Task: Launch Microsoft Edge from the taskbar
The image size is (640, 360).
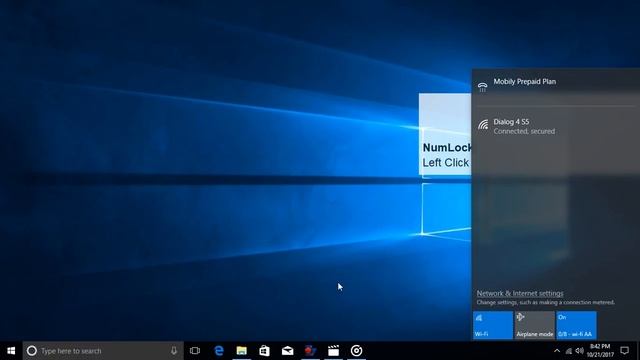Action: [219, 351]
